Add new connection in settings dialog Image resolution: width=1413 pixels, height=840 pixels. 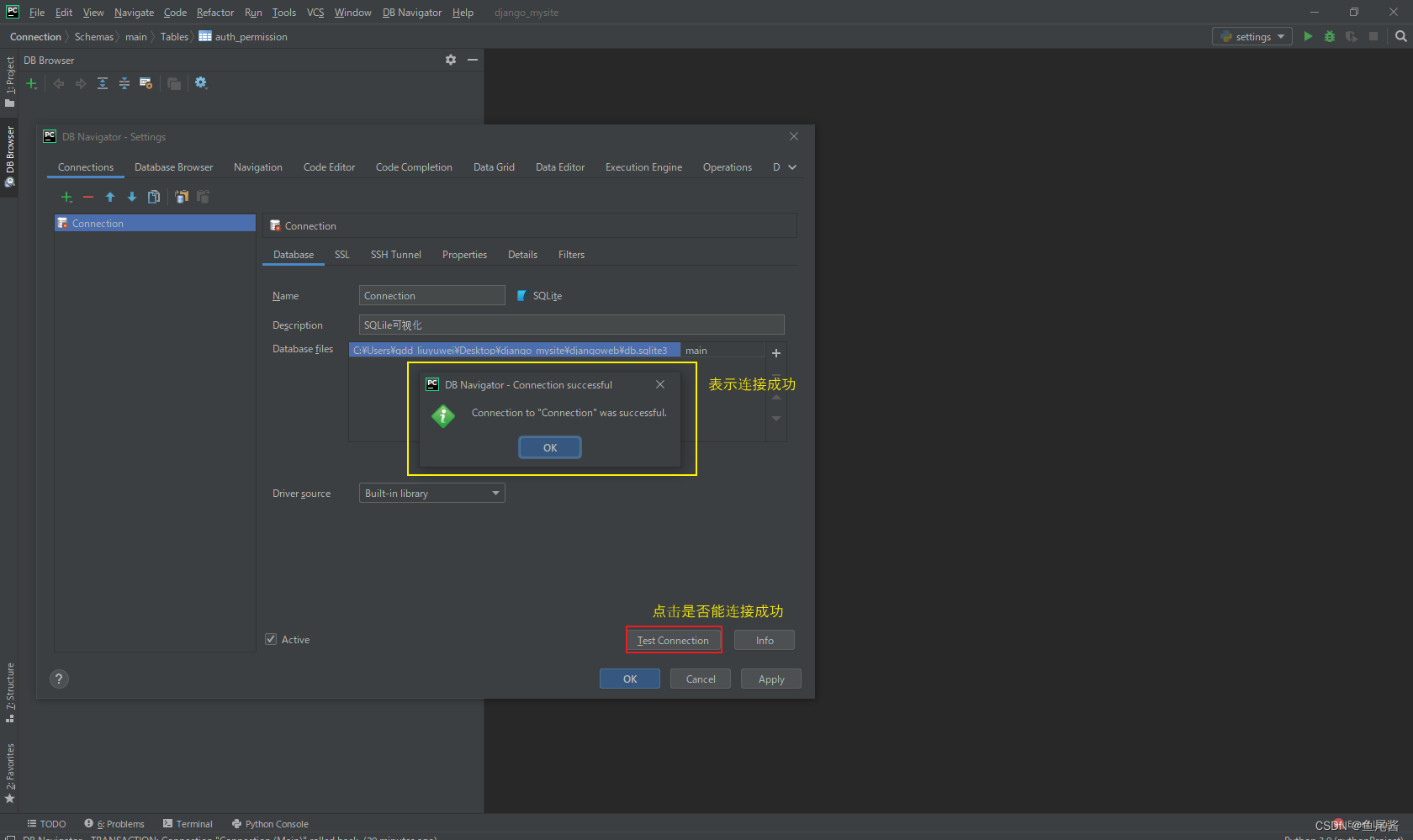pos(66,197)
